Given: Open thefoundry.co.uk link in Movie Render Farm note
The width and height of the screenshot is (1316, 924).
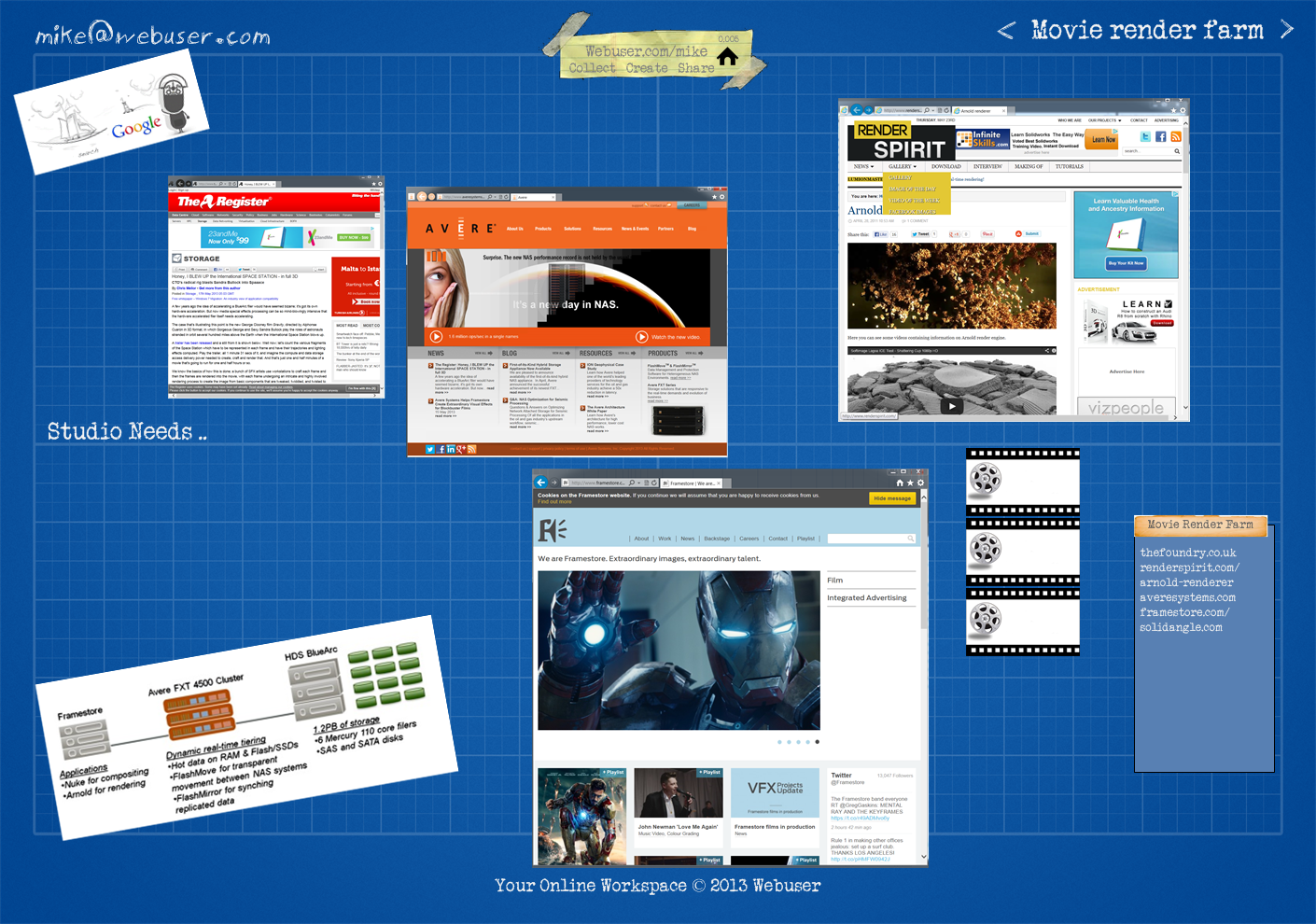Looking at the screenshot, I should (1188, 553).
